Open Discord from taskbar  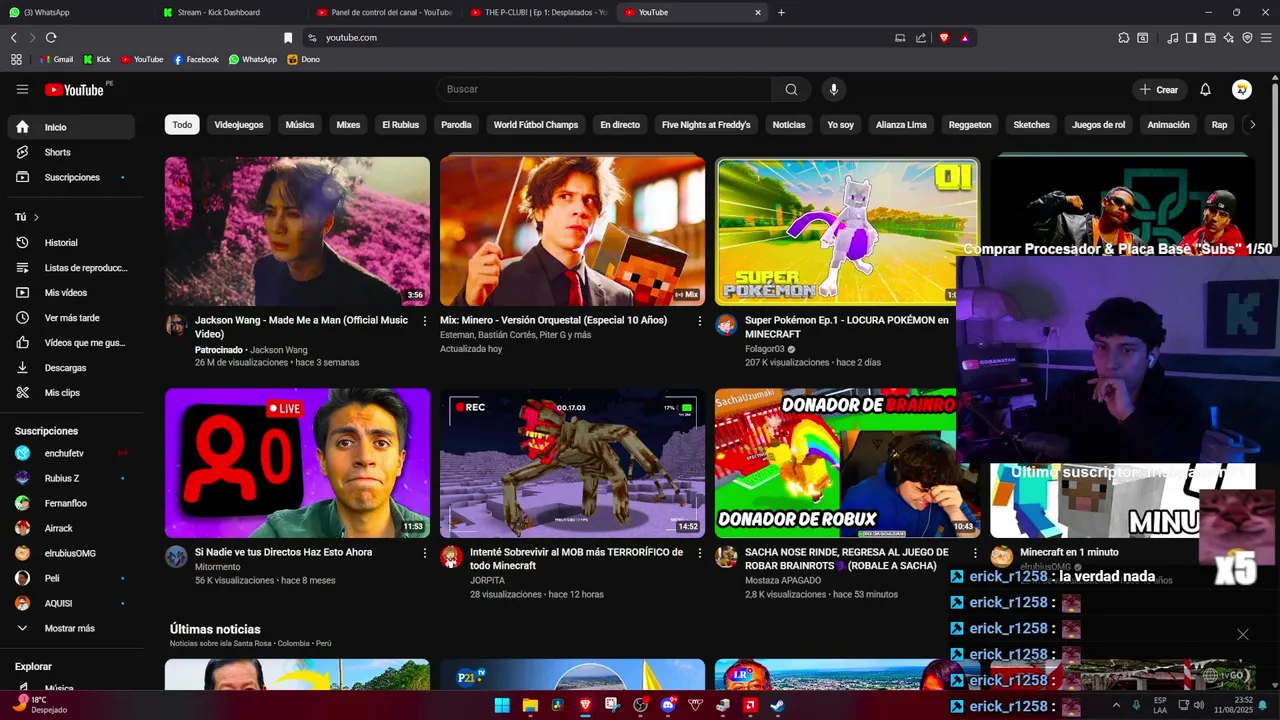pyautogui.click(x=668, y=705)
